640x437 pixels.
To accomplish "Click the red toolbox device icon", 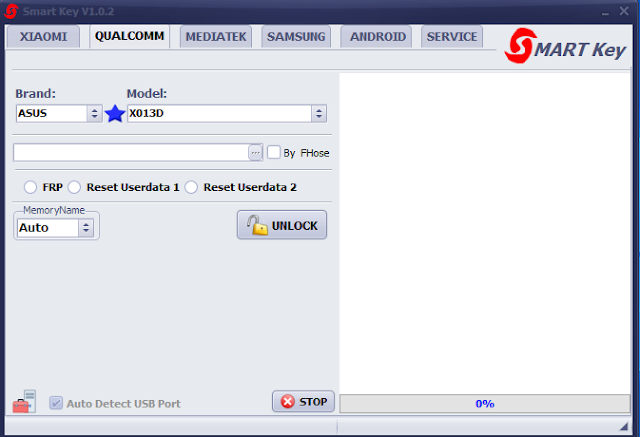I will 24,402.
